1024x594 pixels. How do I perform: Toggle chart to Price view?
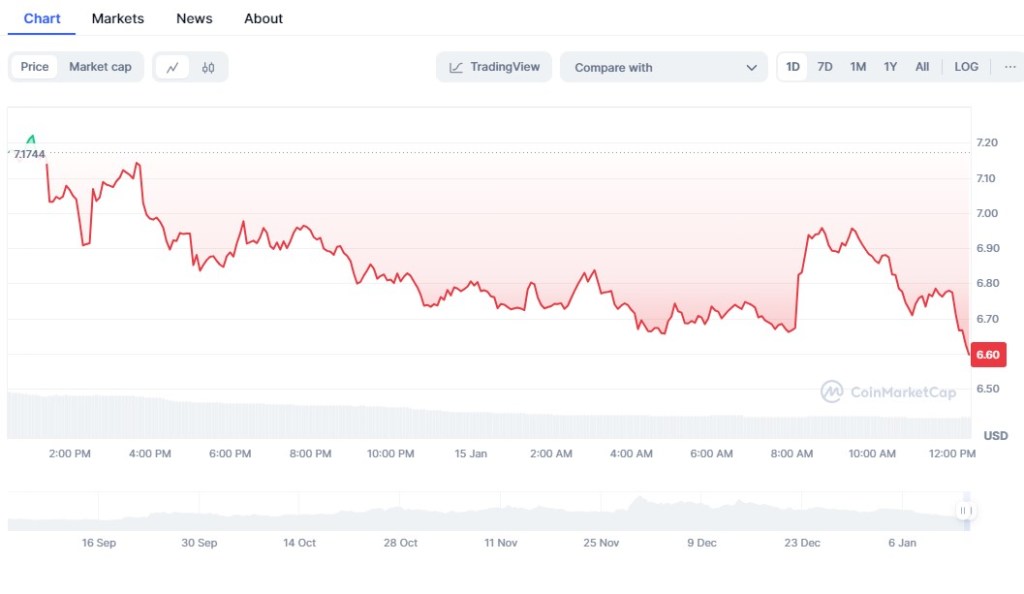tap(35, 67)
